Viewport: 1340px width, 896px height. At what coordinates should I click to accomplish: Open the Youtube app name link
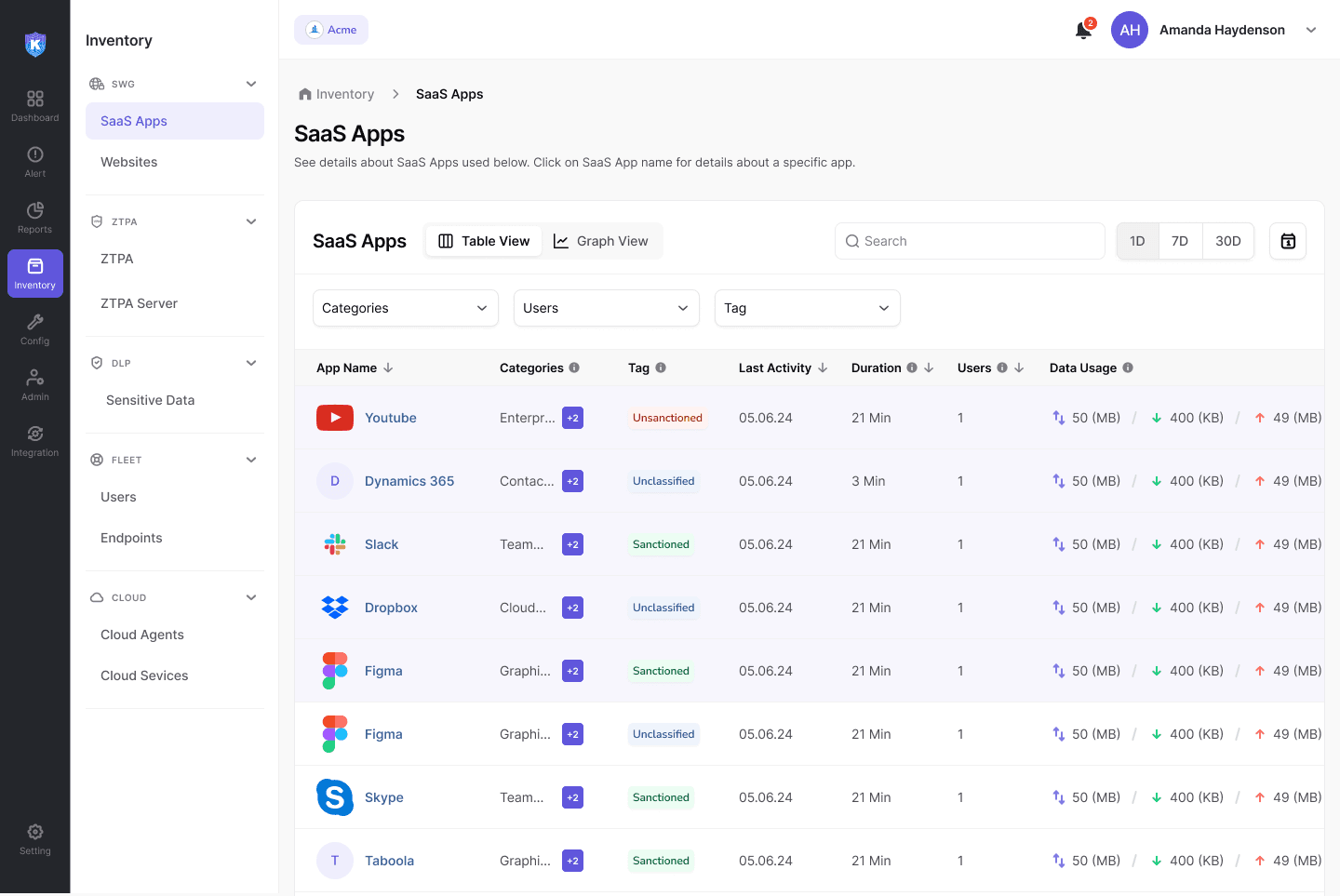(391, 418)
